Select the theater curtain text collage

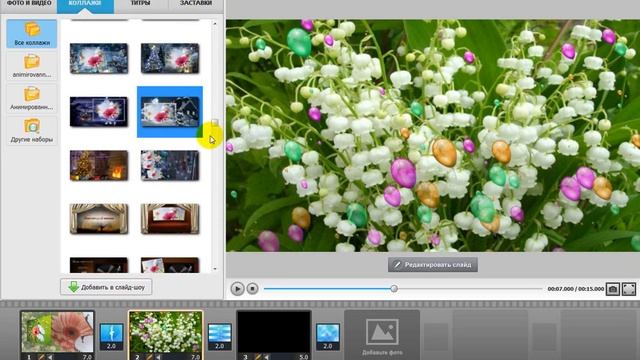[x=99, y=219]
